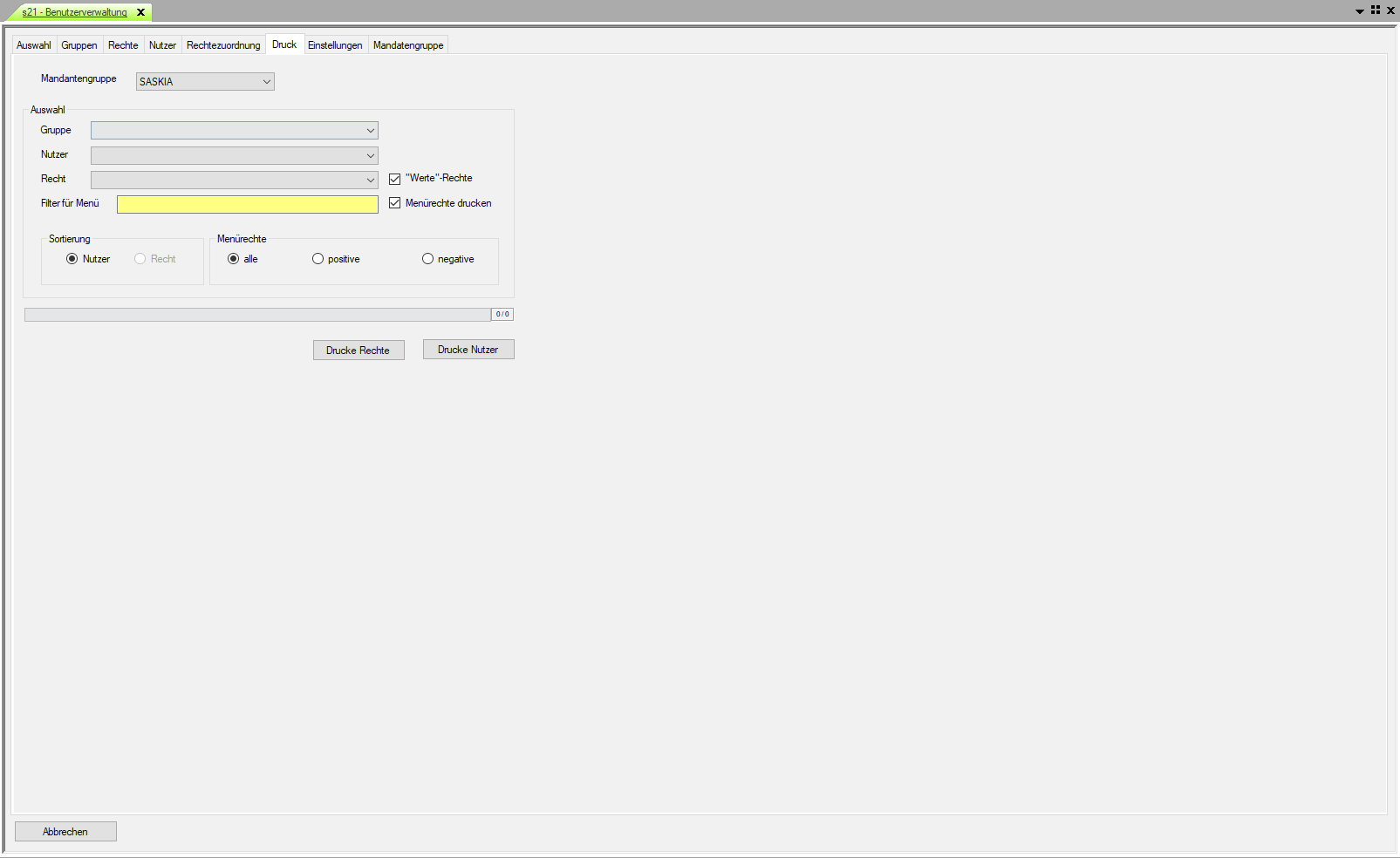Select the Nutzer sorting radio button
This screenshot has width=1400, height=858.
[72, 259]
